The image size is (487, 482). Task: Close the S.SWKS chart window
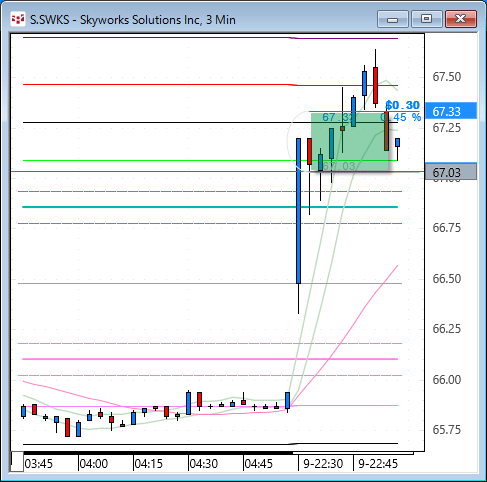click(x=461, y=19)
